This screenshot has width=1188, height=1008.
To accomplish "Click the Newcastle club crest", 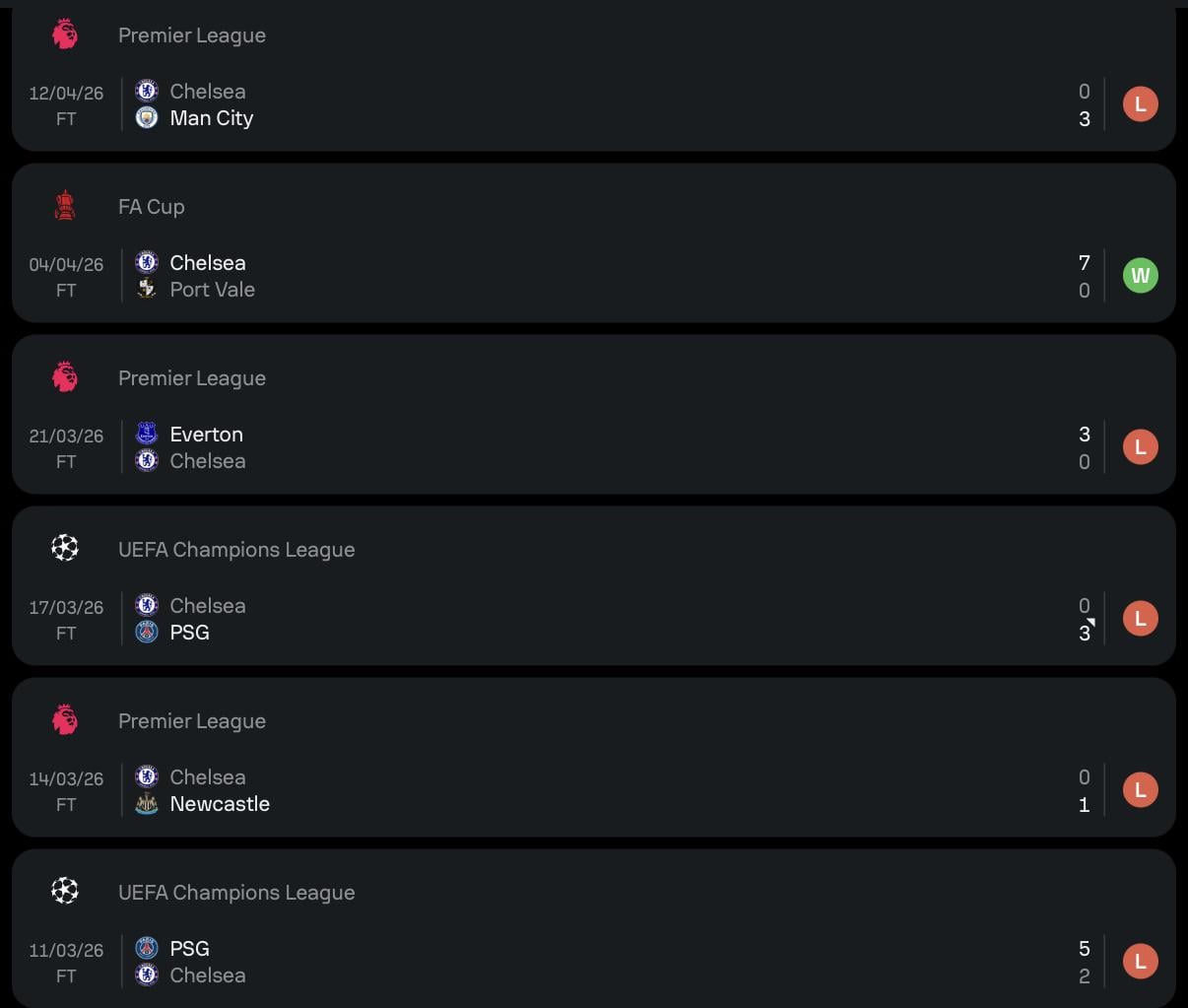I will click(147, 804).
